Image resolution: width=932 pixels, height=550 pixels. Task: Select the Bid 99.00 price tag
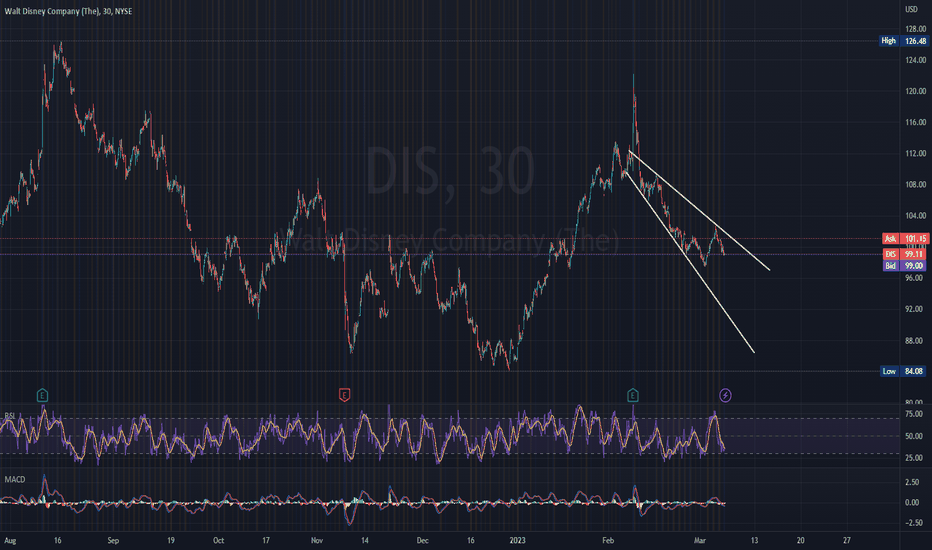coord(905,266)
